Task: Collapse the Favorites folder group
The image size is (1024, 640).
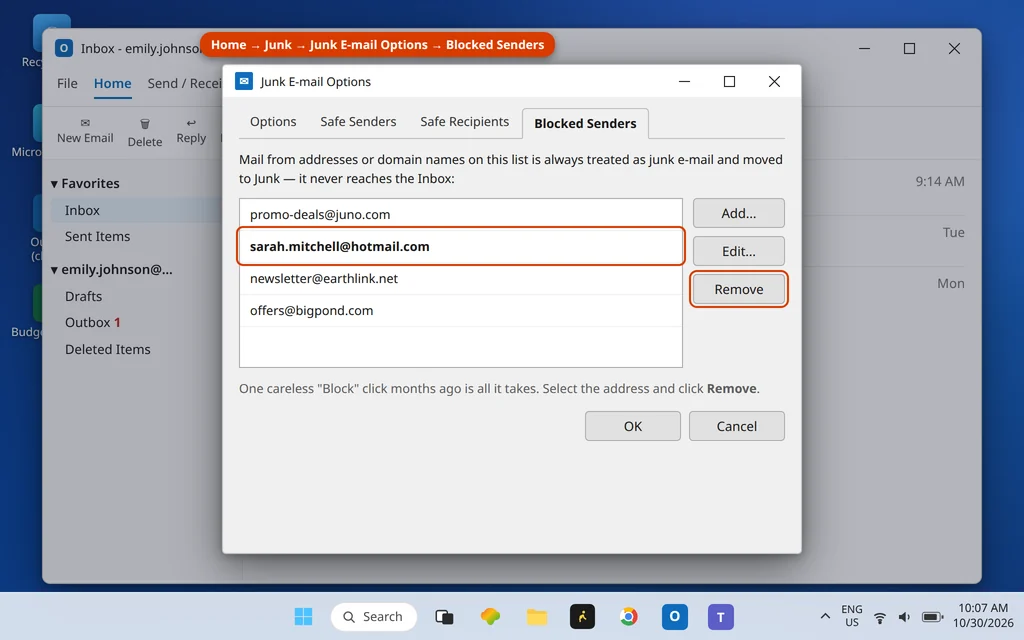Action: coord(54,184)
